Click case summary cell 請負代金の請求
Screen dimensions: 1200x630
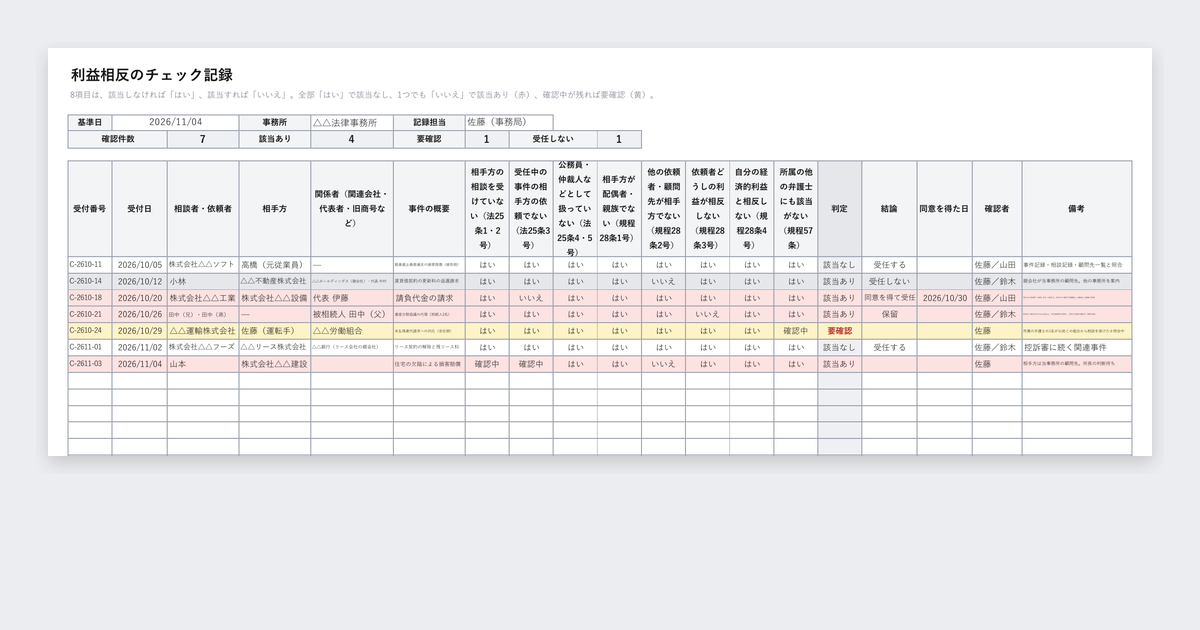[429, 298]
